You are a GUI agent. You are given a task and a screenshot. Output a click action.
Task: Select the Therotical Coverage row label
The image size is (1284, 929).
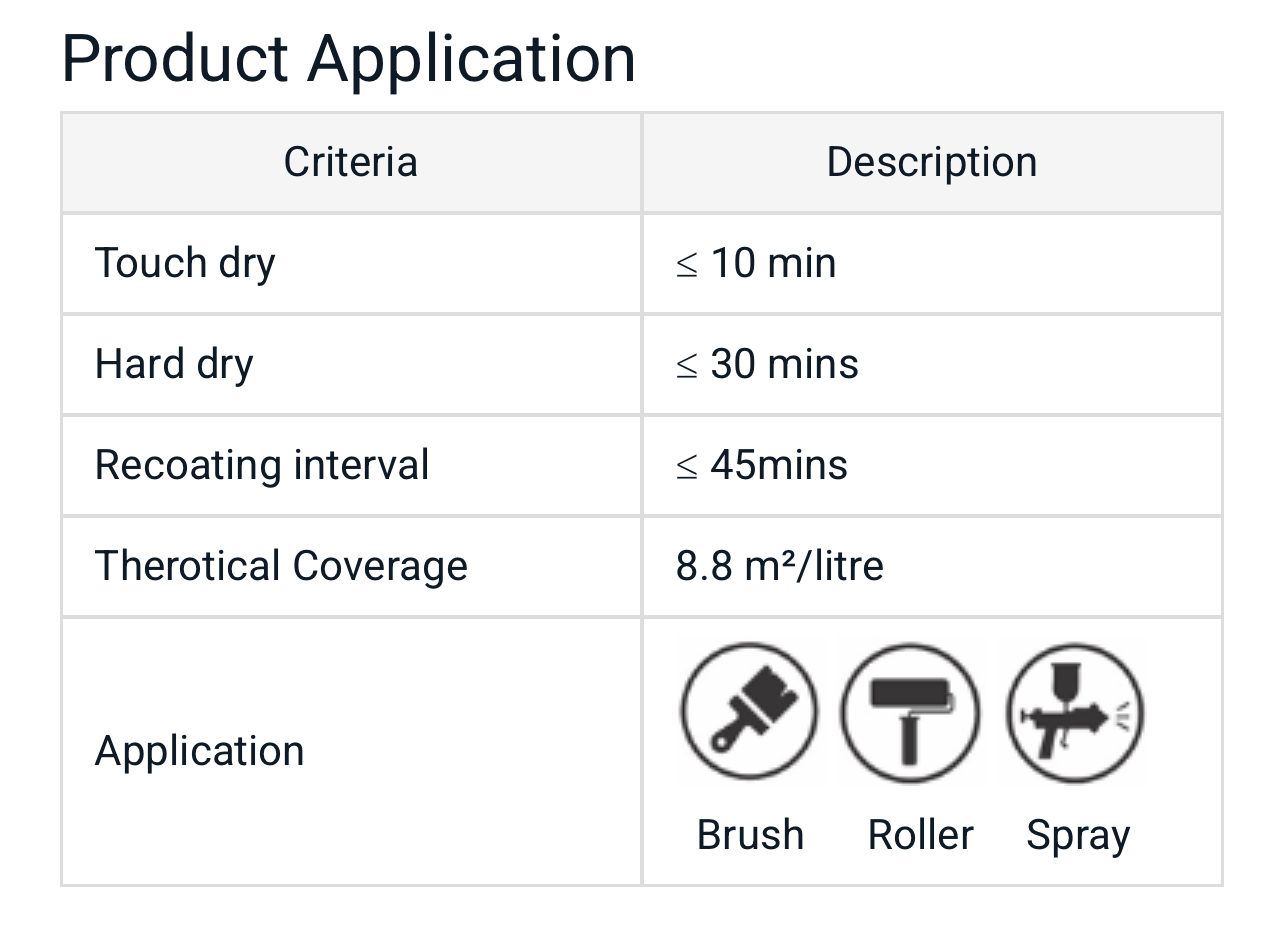[x=281, y=566]
